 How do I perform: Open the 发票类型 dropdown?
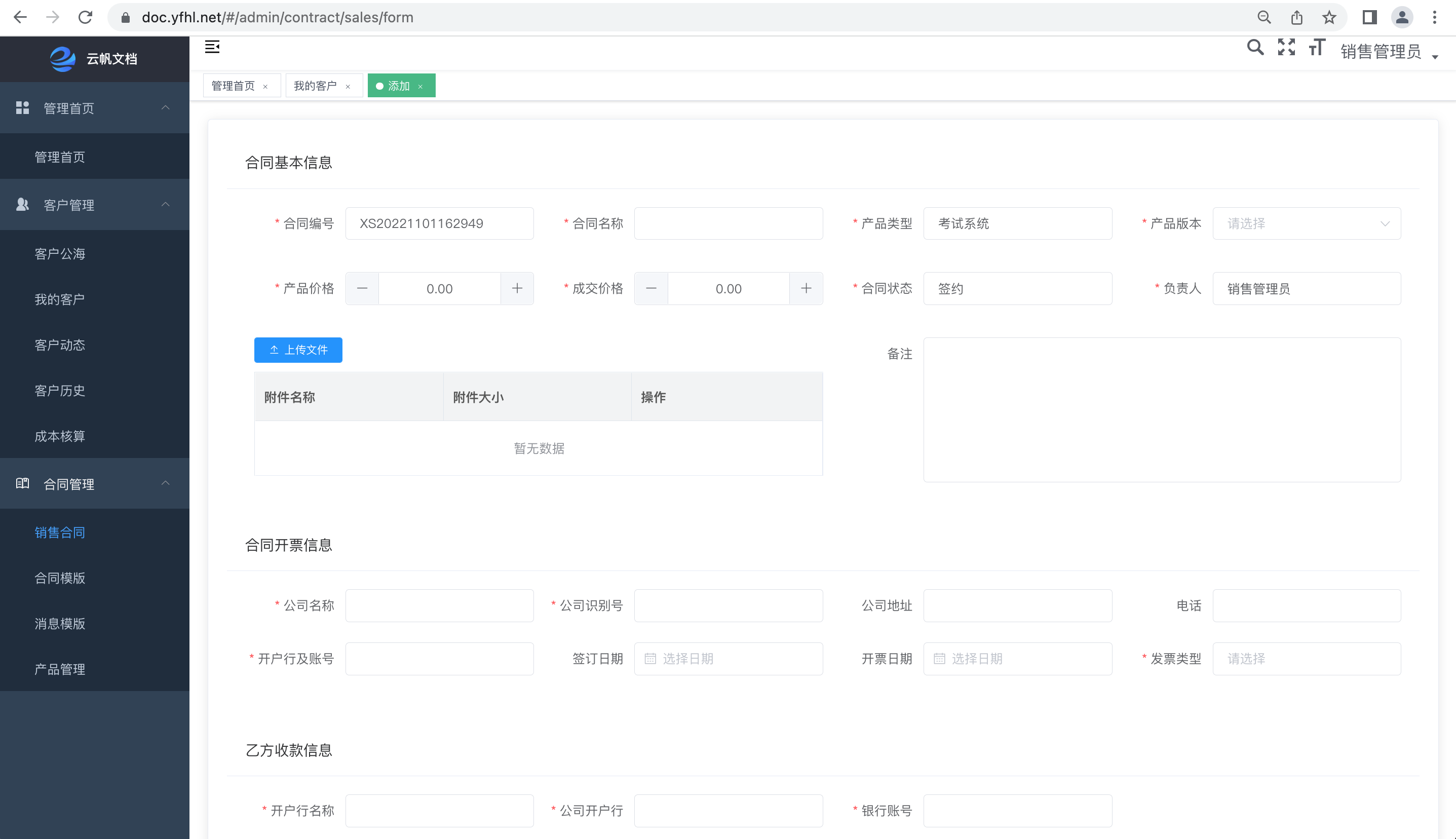[1306, 659]
